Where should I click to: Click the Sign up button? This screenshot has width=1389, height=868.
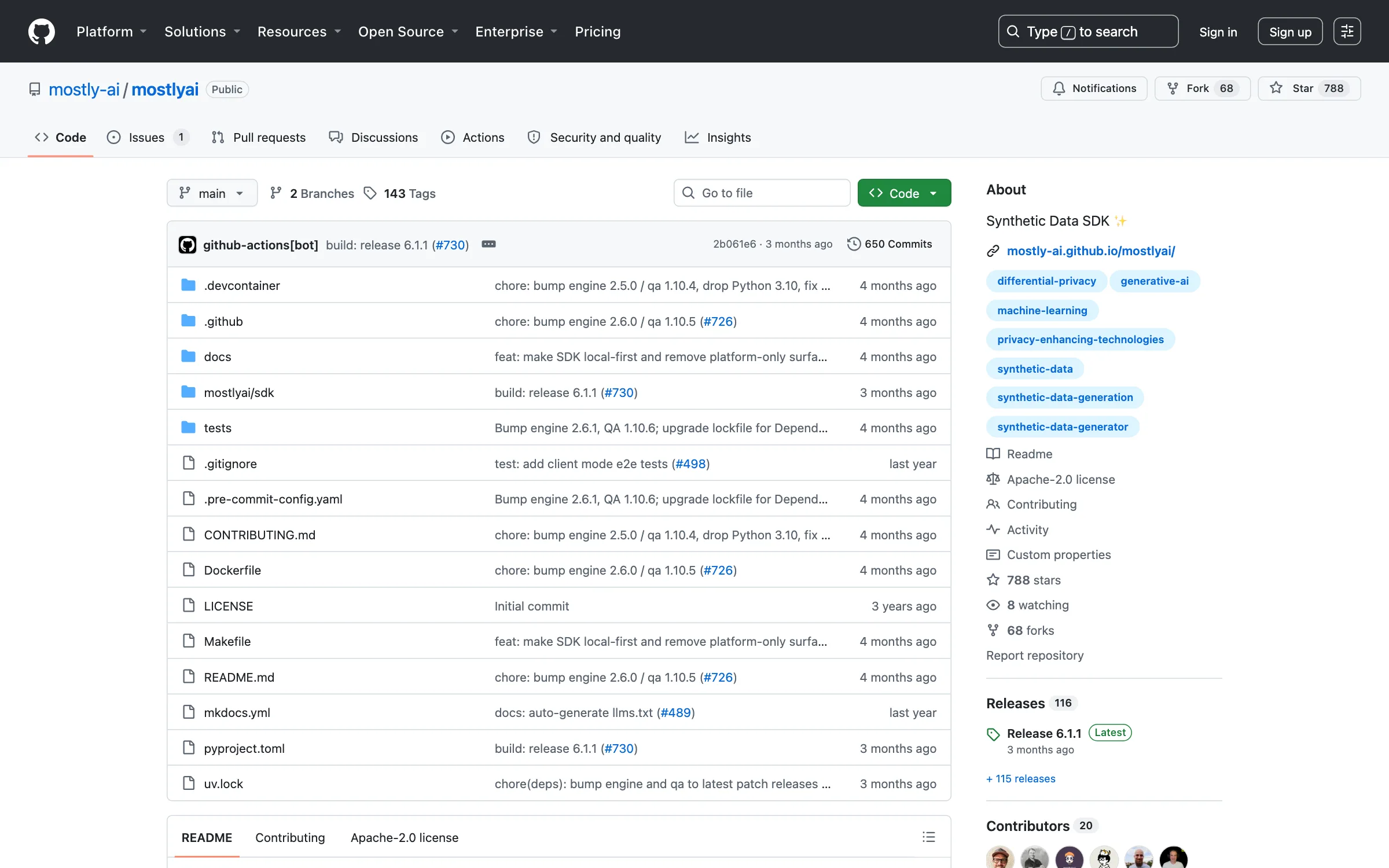coord(1290,32)
